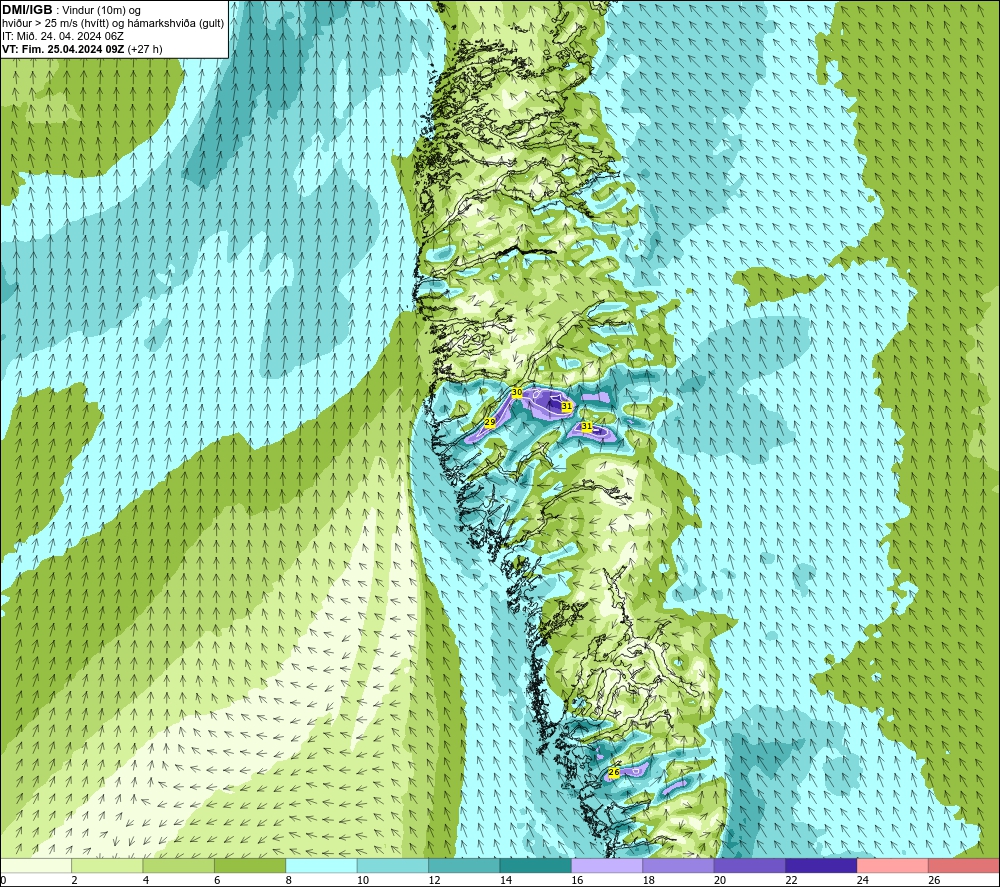
Task: Select the 'Vindur (10m) og' header text
Action: 102,11
